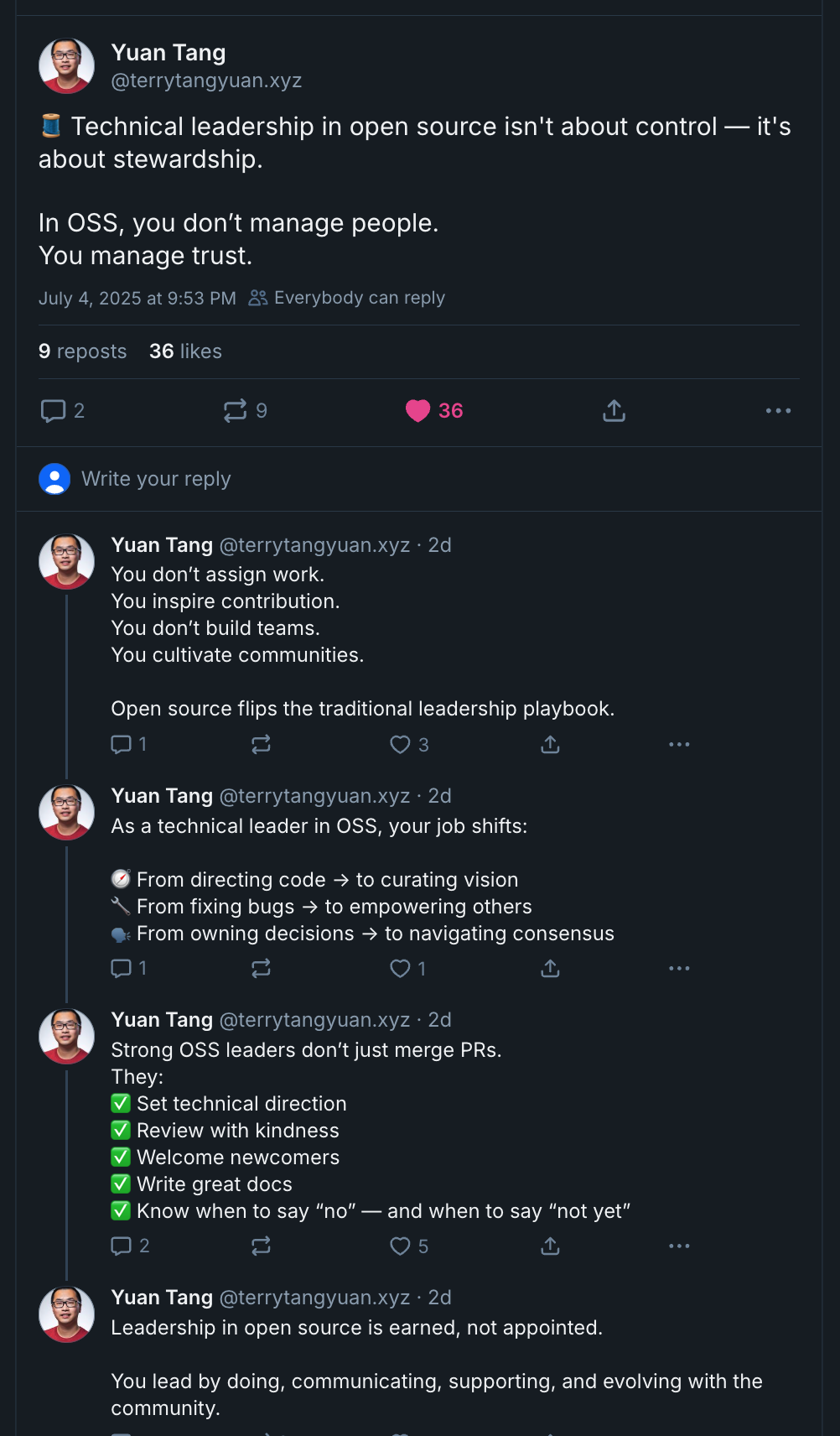
Task: Share the "job shifts" reply
Action: [550, 968]
